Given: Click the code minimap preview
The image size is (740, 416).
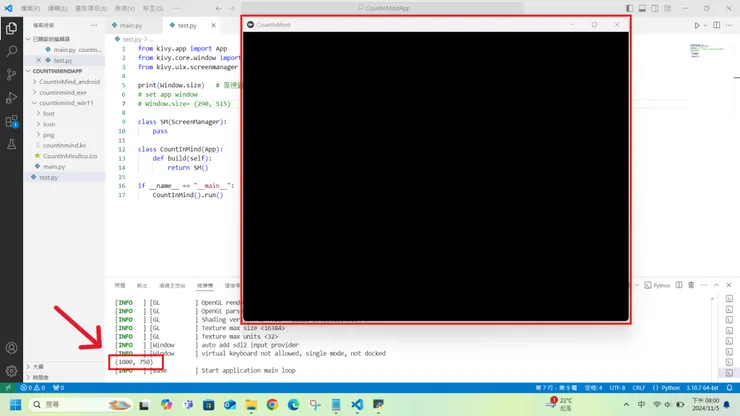Looking at the screenshot, I should tap(706, 51).
